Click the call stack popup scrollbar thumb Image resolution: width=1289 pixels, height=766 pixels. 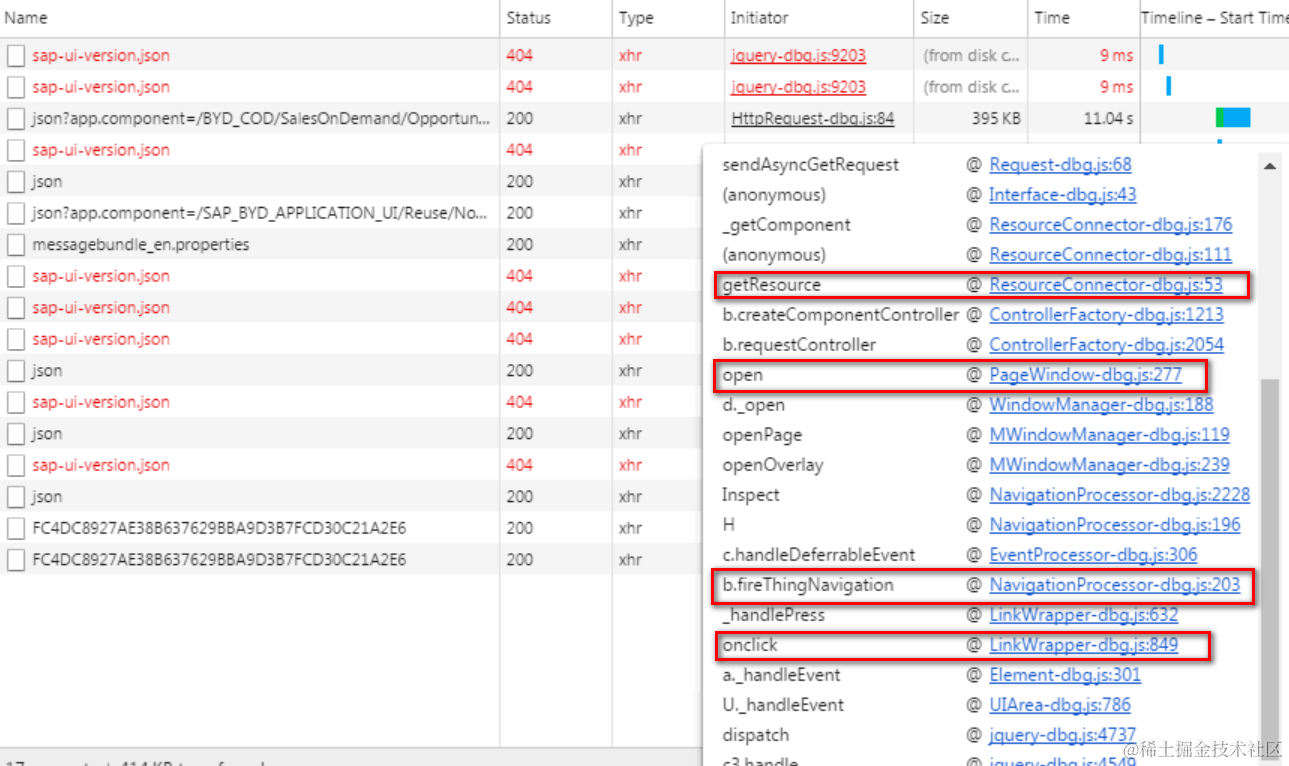tap(1270, 570)
